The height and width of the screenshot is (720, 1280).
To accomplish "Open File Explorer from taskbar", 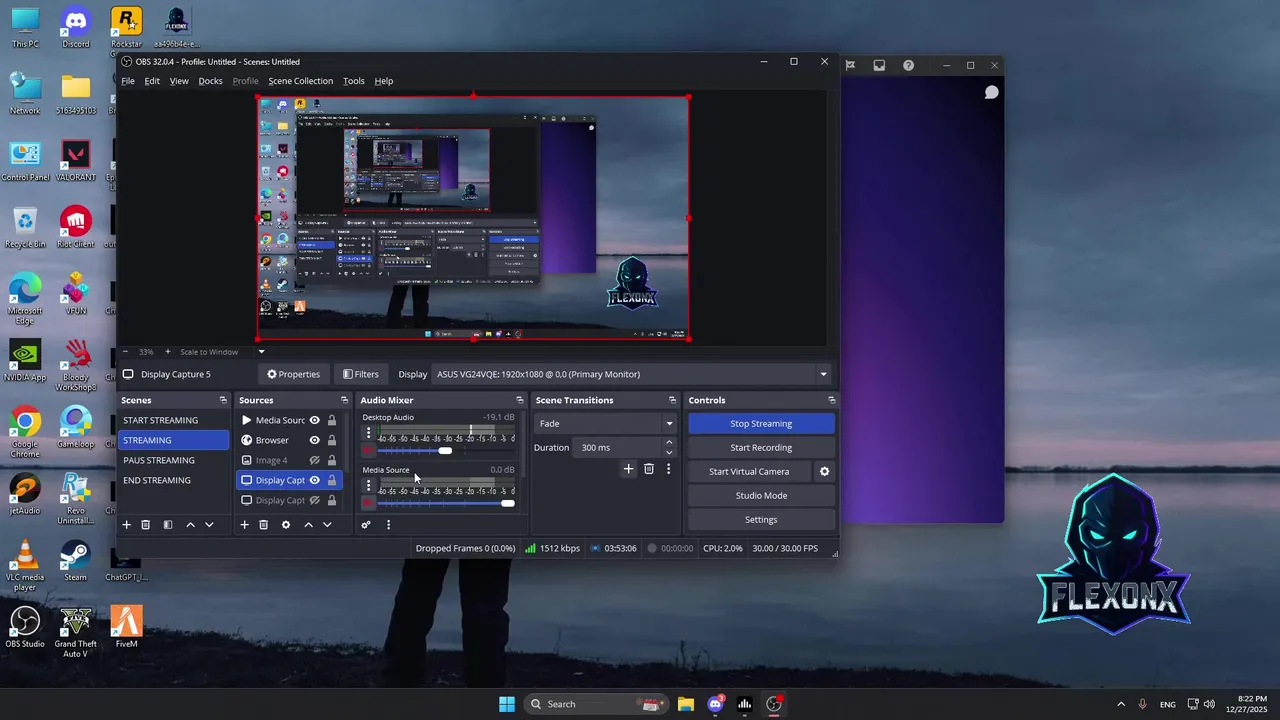I will [685, 704].
